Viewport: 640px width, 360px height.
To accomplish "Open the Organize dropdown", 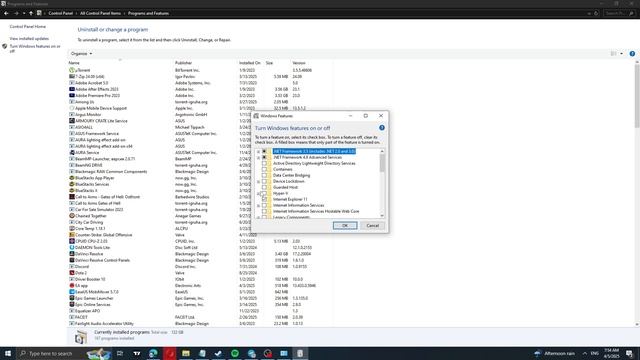I will [x=81, y=53].
